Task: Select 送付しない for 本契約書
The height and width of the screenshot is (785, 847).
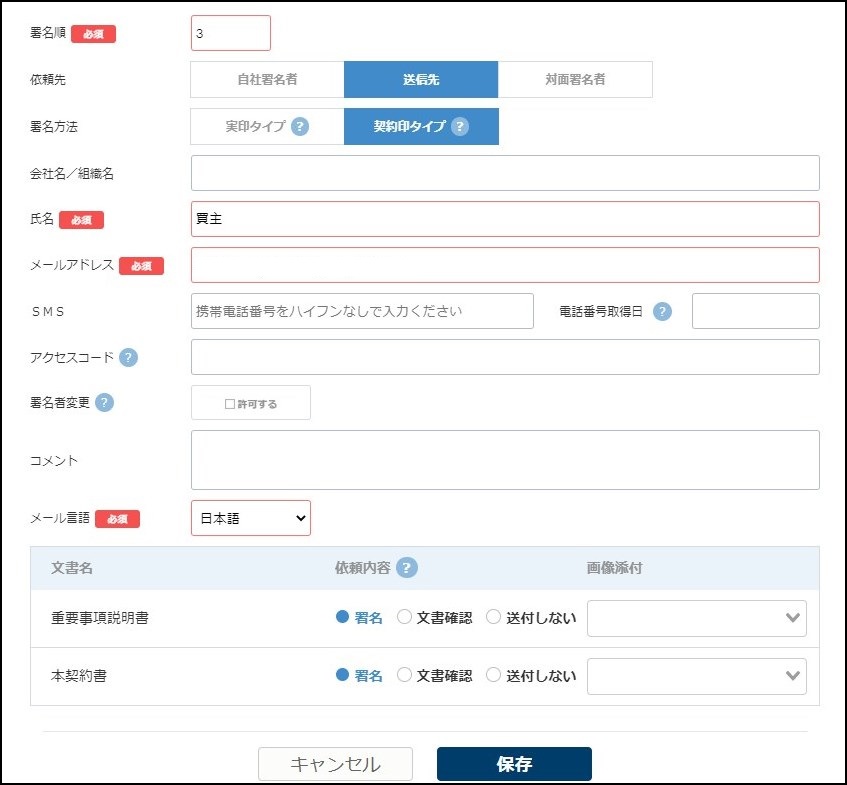Action: [x=494, y=675]
